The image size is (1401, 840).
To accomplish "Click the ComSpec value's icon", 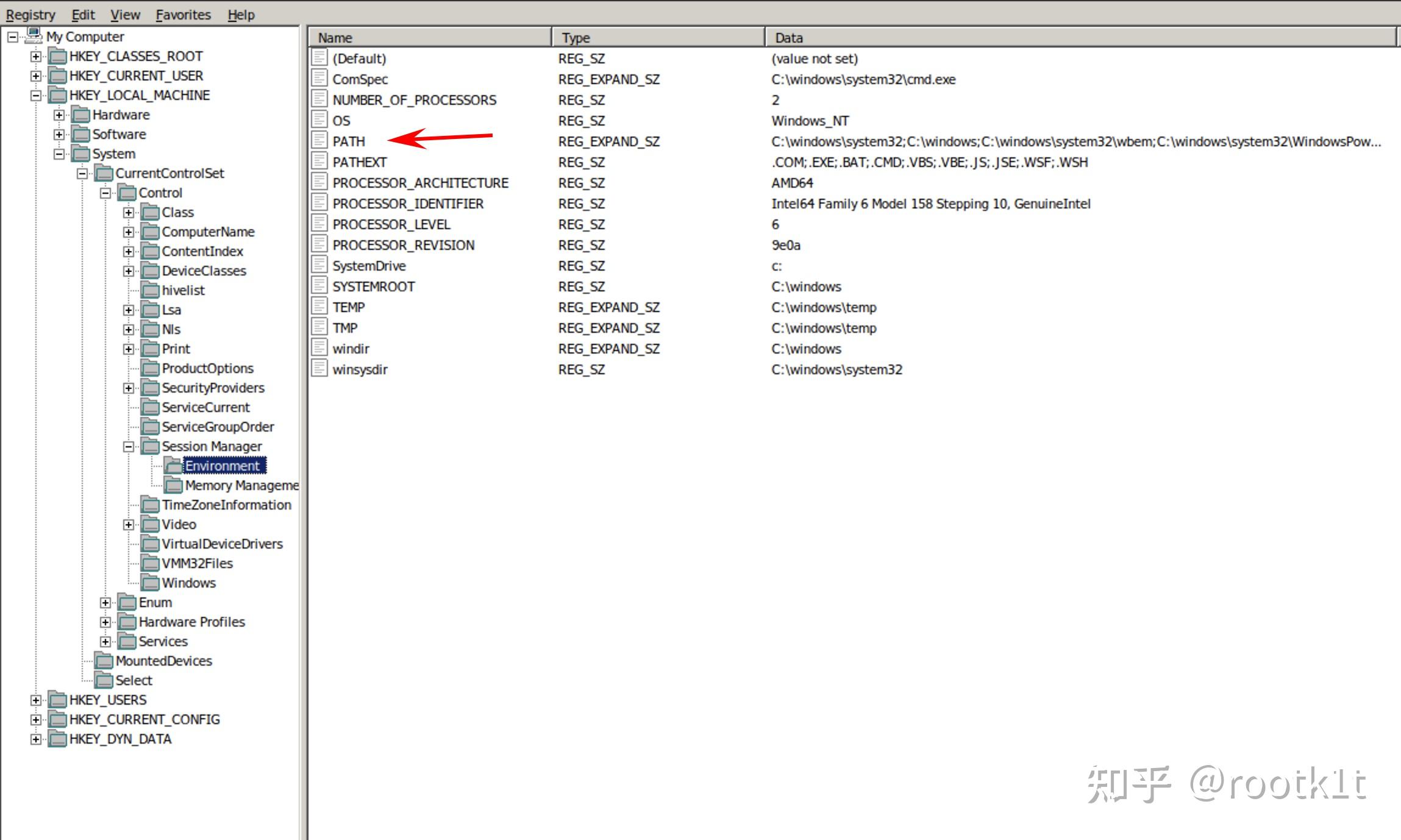I will click(319, 79).
